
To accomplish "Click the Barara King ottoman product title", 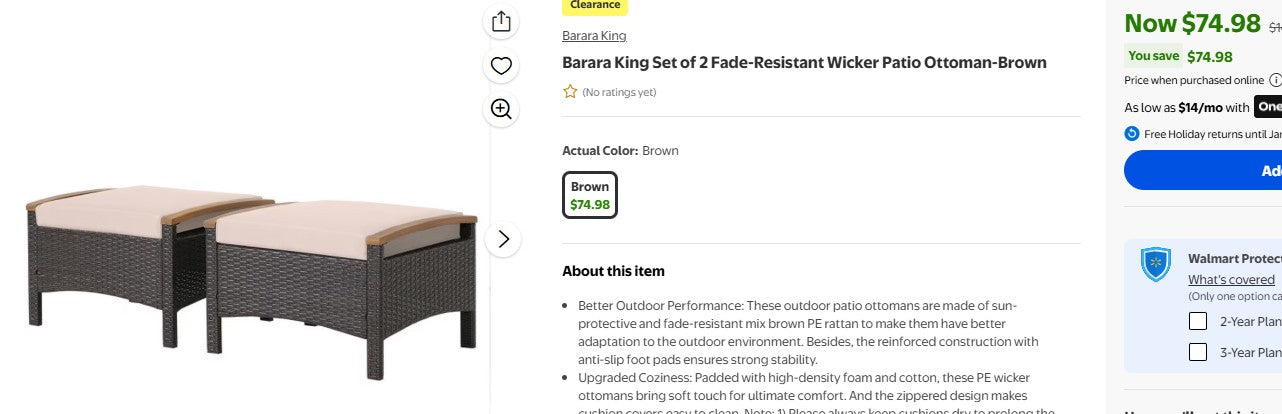I will 804,63.
